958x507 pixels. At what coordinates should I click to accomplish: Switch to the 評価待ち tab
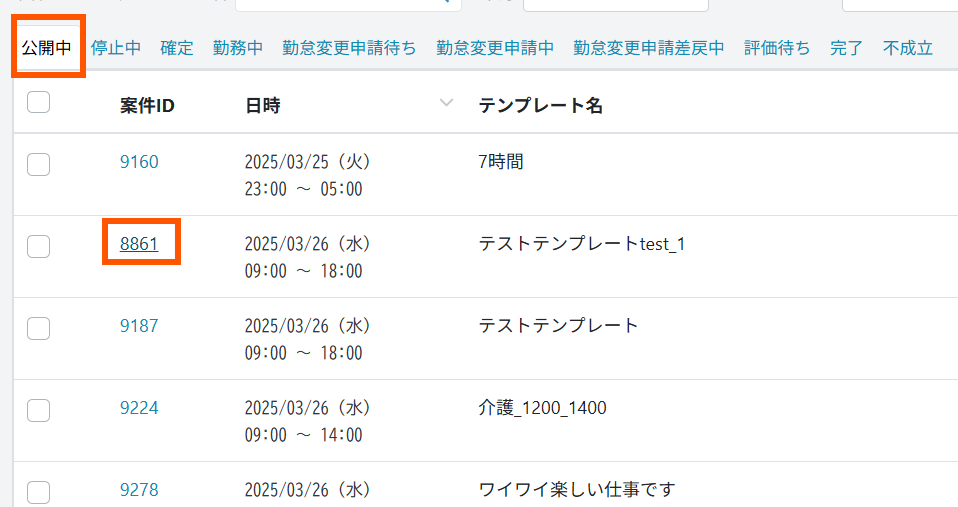(777, 48)
